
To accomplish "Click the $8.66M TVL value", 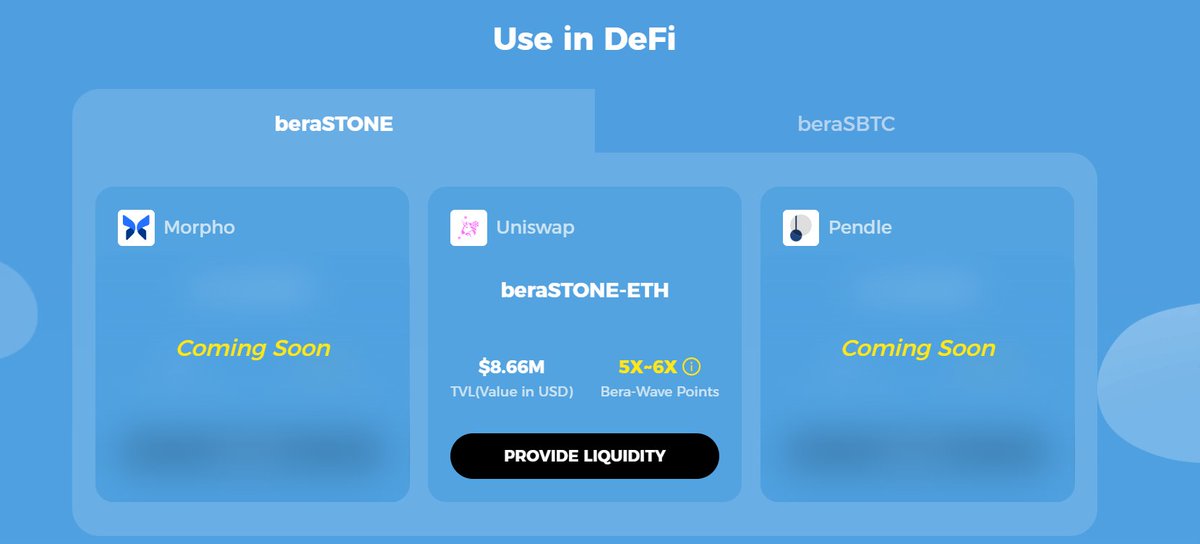I will 511,367.
